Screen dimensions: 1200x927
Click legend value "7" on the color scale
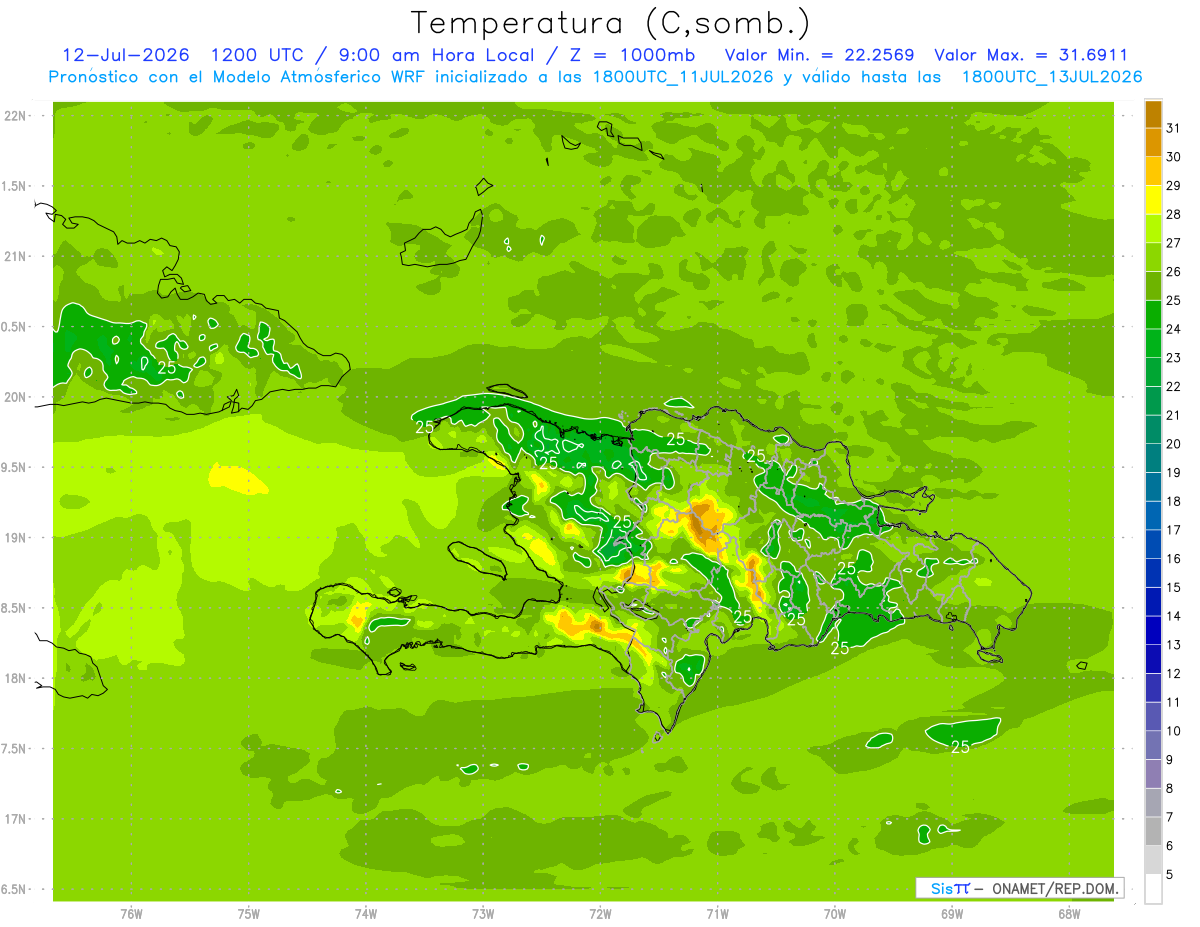pyautogui.click(x=1170, y=817)
